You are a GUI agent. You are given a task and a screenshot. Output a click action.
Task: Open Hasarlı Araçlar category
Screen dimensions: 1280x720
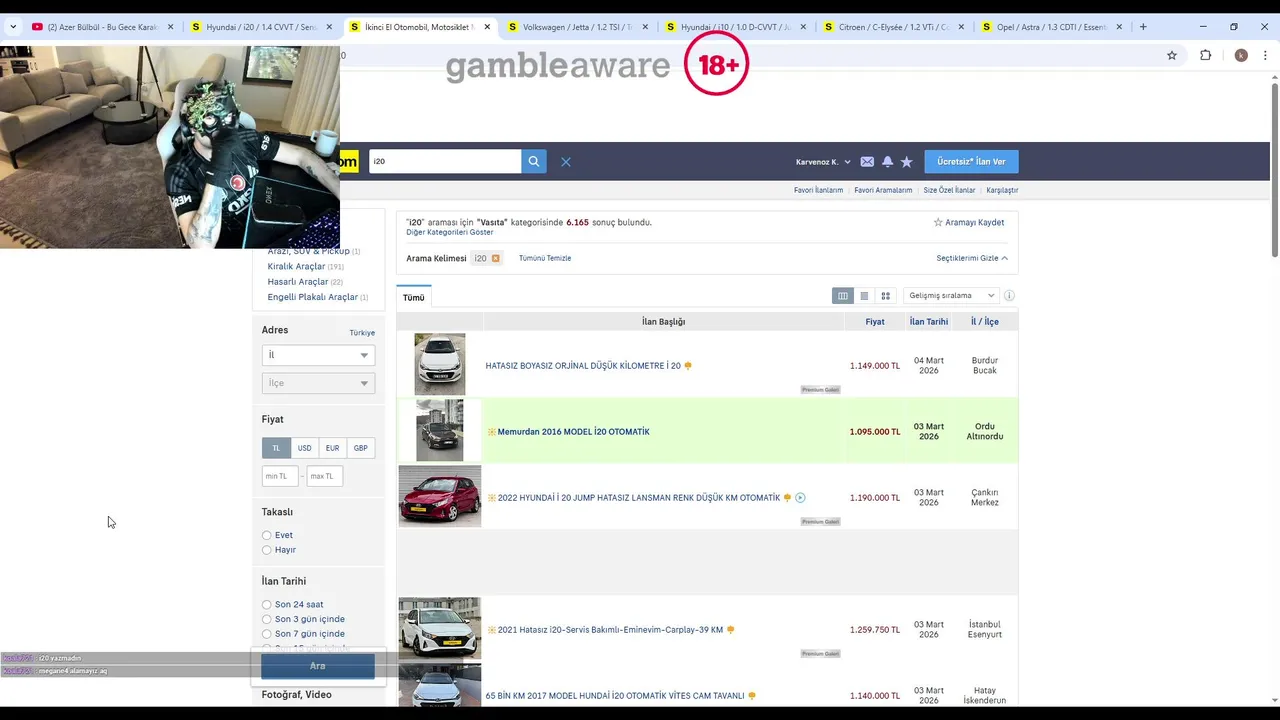(x=298, y=282)
